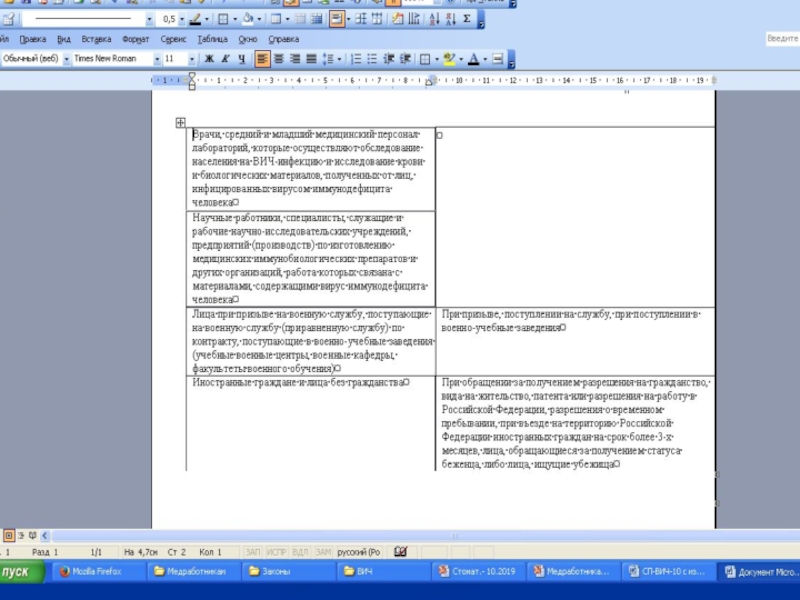
Task: Toggle underline formatting (Ч)
Action: tap(242, 59)
